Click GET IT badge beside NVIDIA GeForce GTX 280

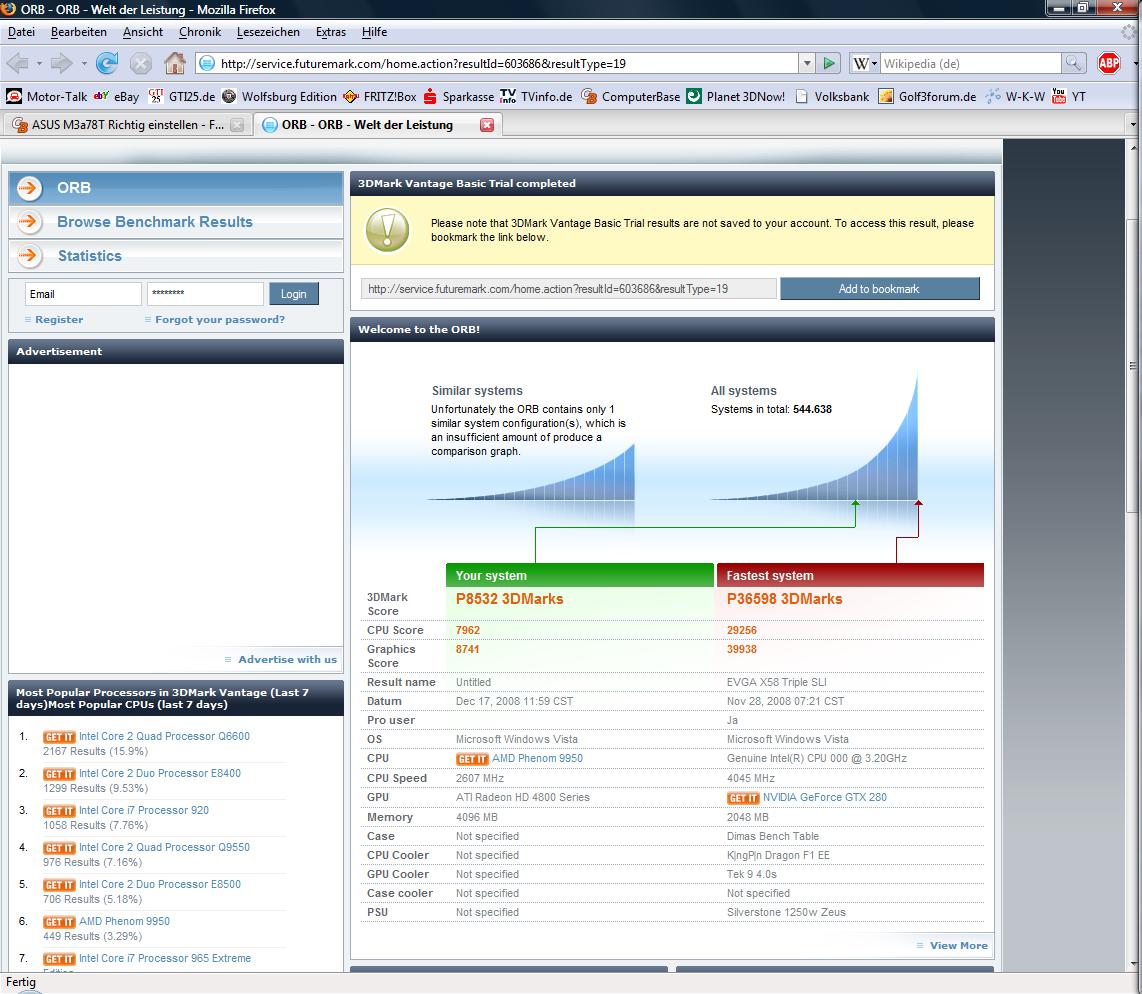click(x=743, y=798)
